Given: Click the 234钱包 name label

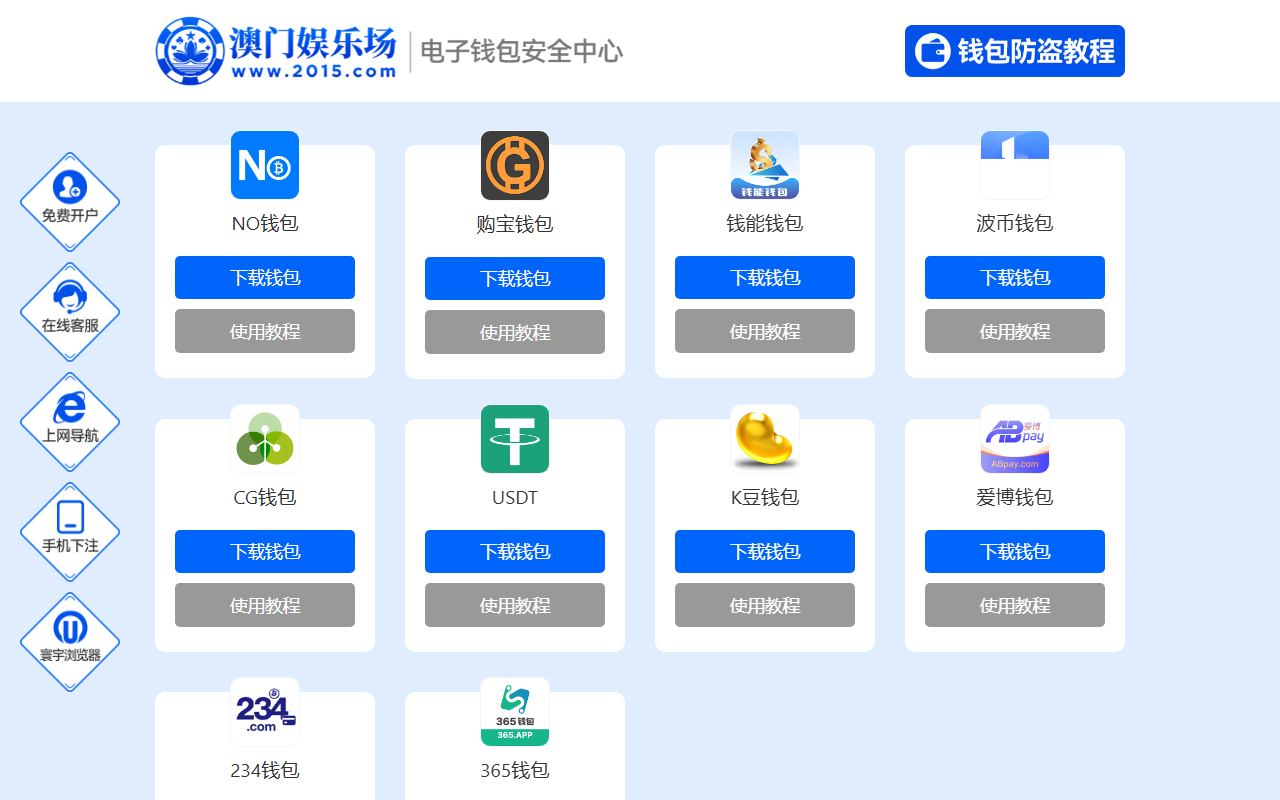Looking at the screenshot, I should 265,770.
